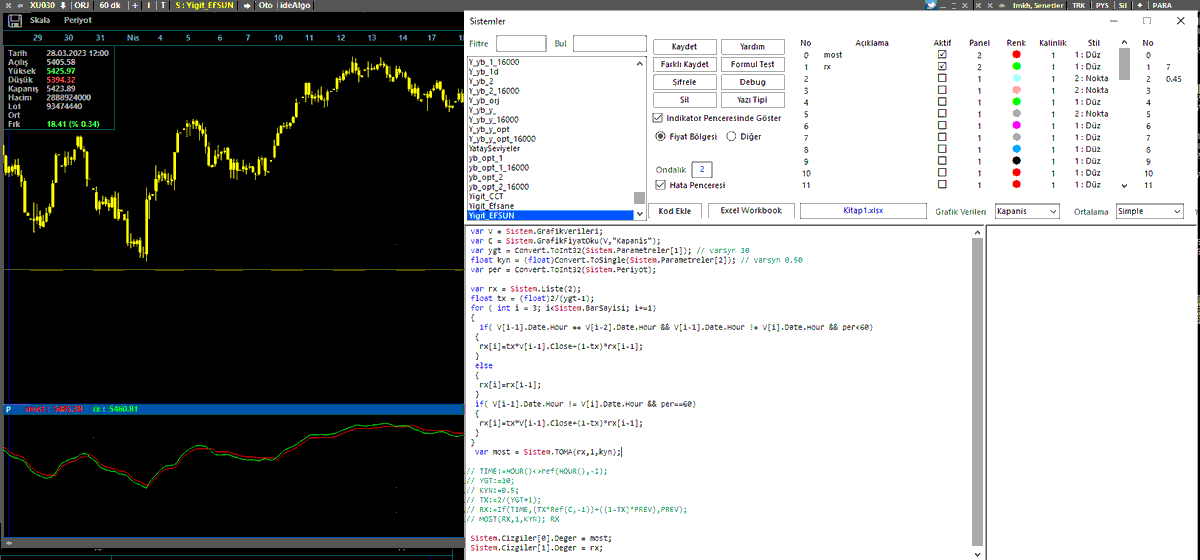Click the Kaydet button
1200x560 pixels.
(685, 47)
